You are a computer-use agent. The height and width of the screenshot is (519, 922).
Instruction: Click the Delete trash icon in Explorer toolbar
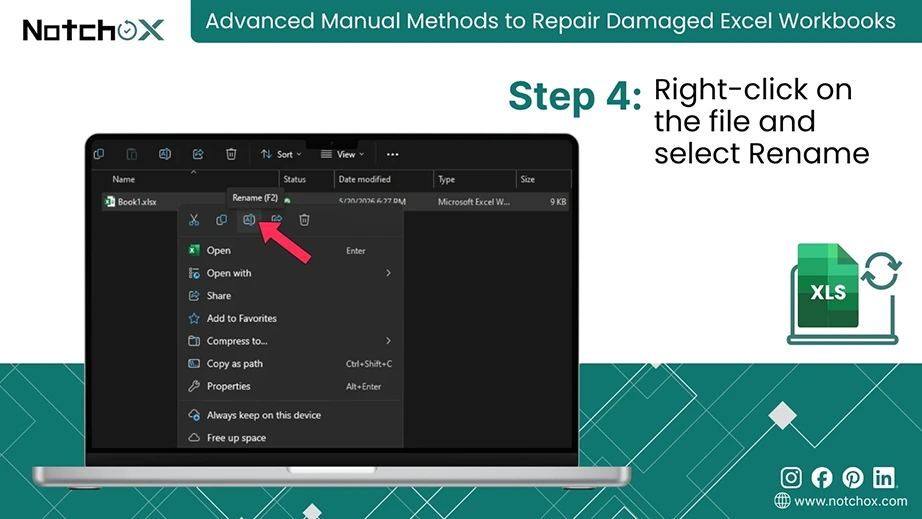[x=231, y=154]
